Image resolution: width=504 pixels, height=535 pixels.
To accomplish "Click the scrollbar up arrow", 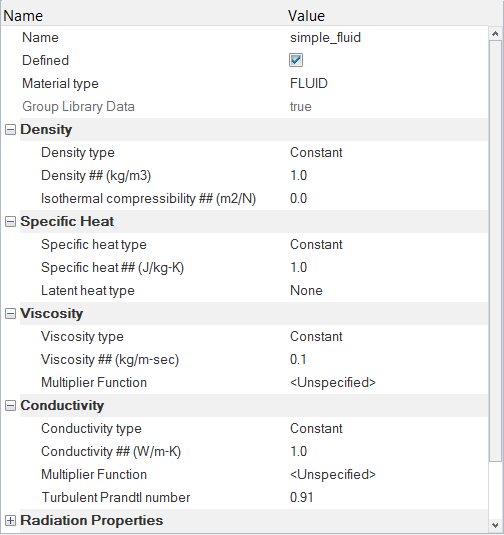I will [x=495, y=34].
